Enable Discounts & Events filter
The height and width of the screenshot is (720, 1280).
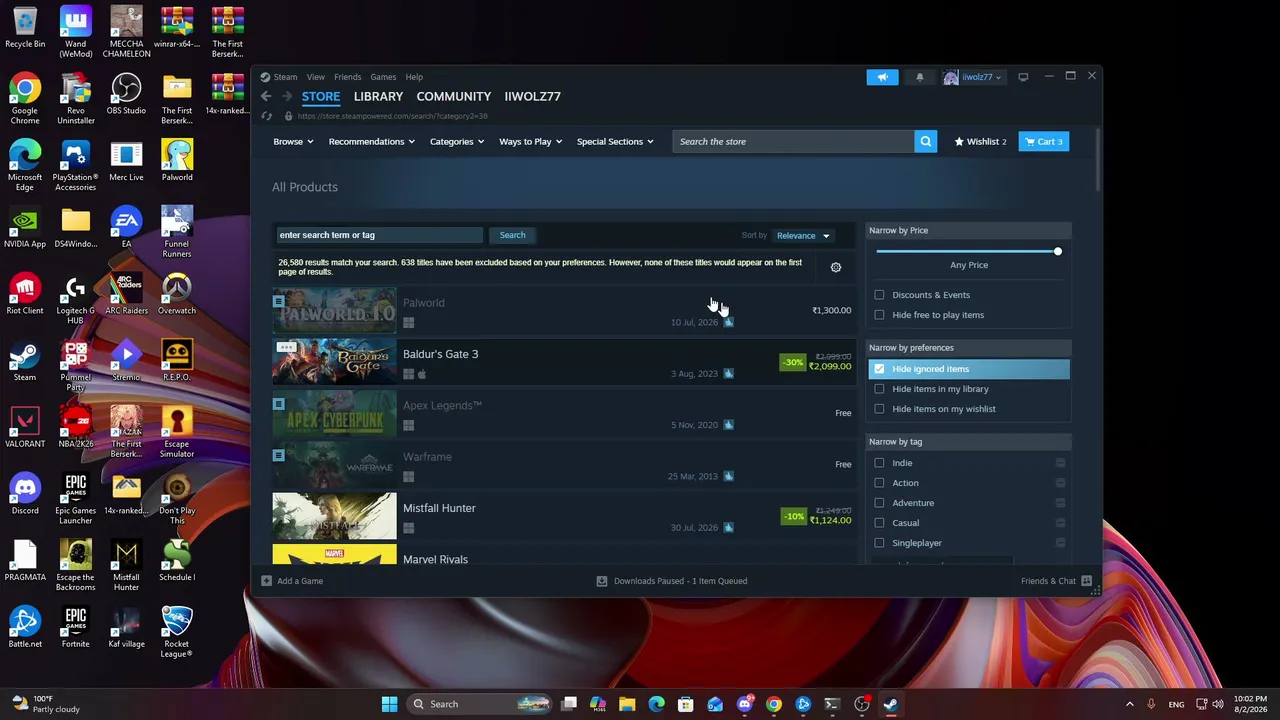[879, 295]
